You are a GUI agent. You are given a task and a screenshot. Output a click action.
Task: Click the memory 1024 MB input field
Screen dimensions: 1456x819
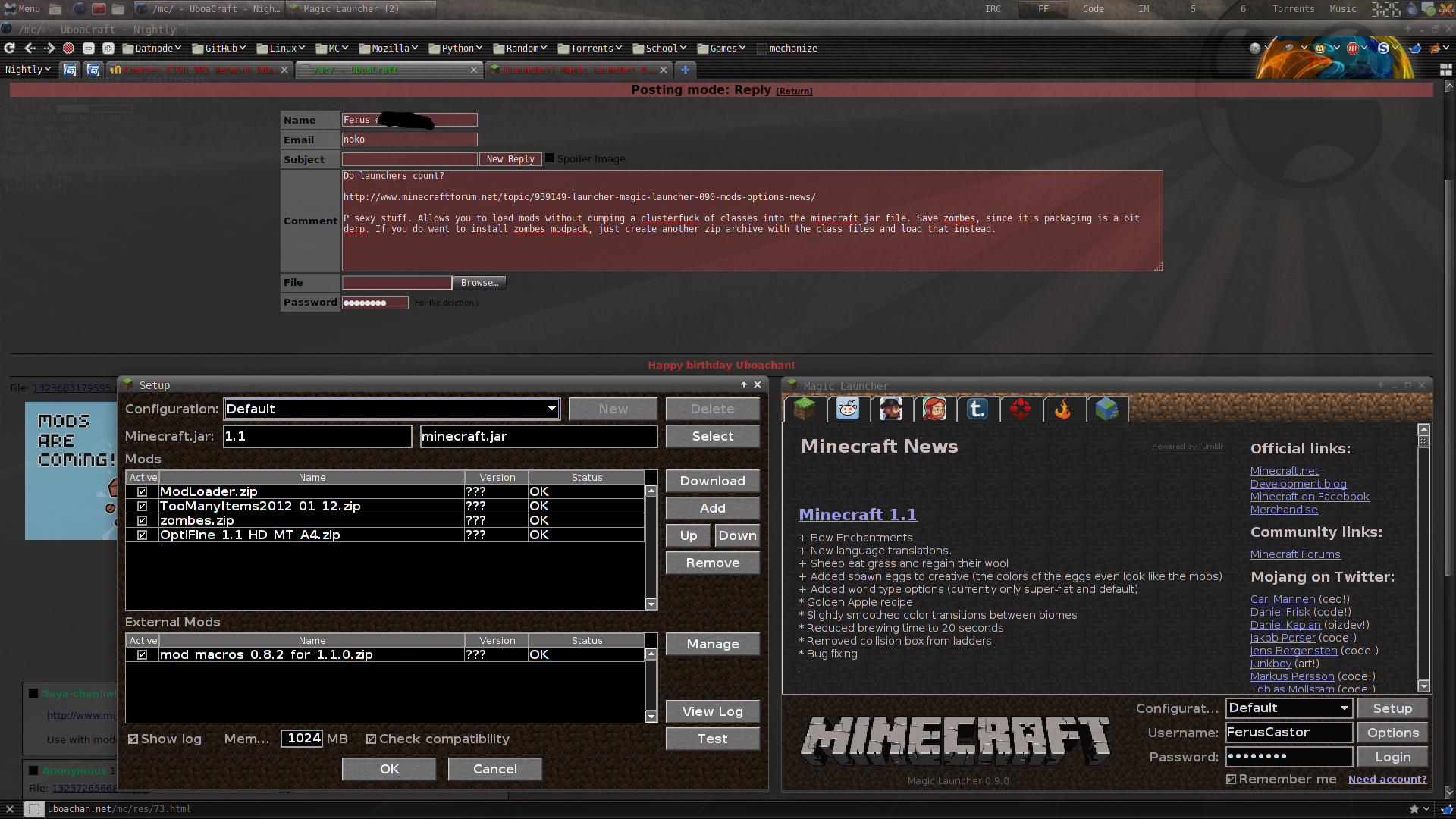[x=302, y=739]
